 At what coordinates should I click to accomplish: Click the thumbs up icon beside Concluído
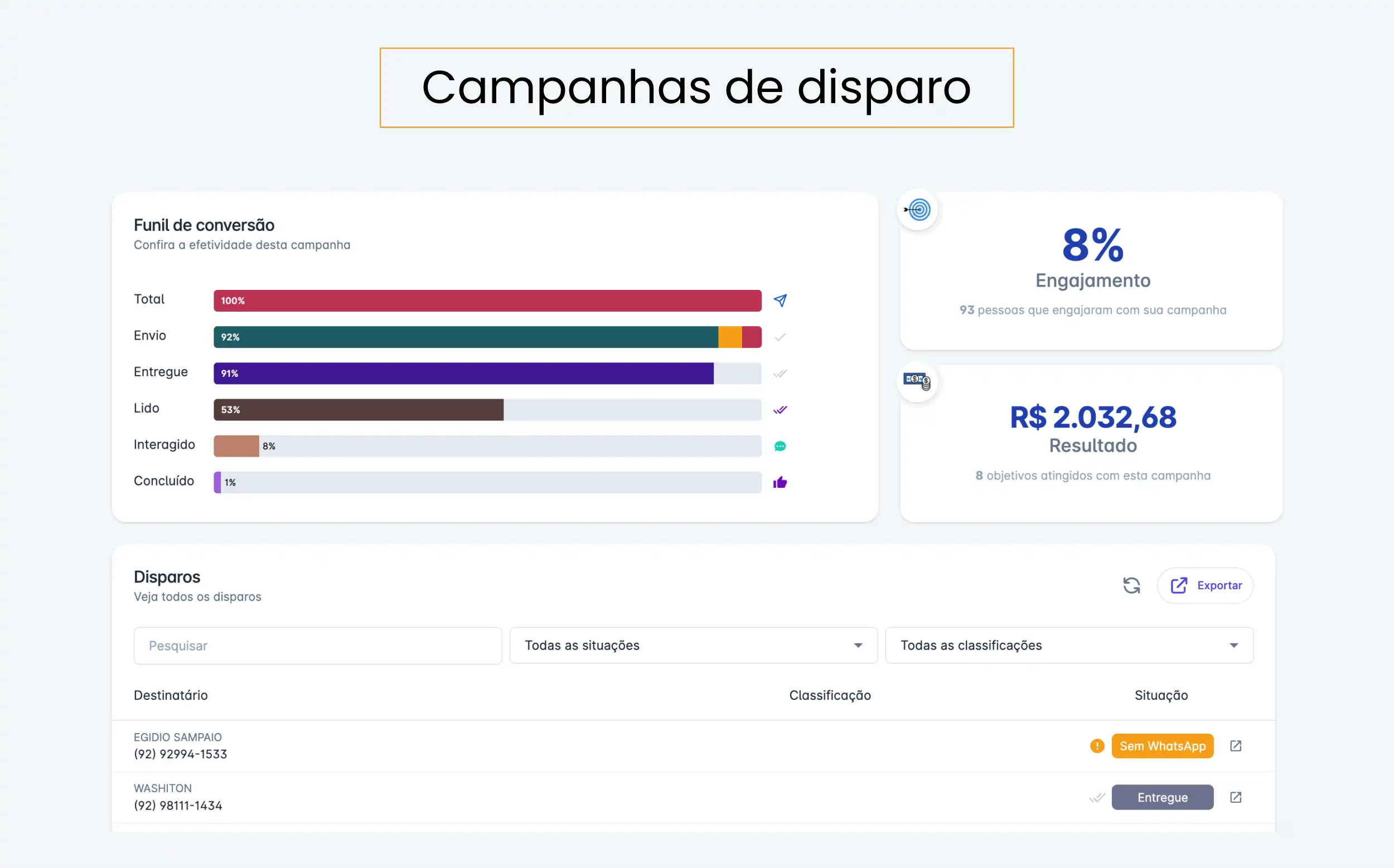(x=780, y=482)
